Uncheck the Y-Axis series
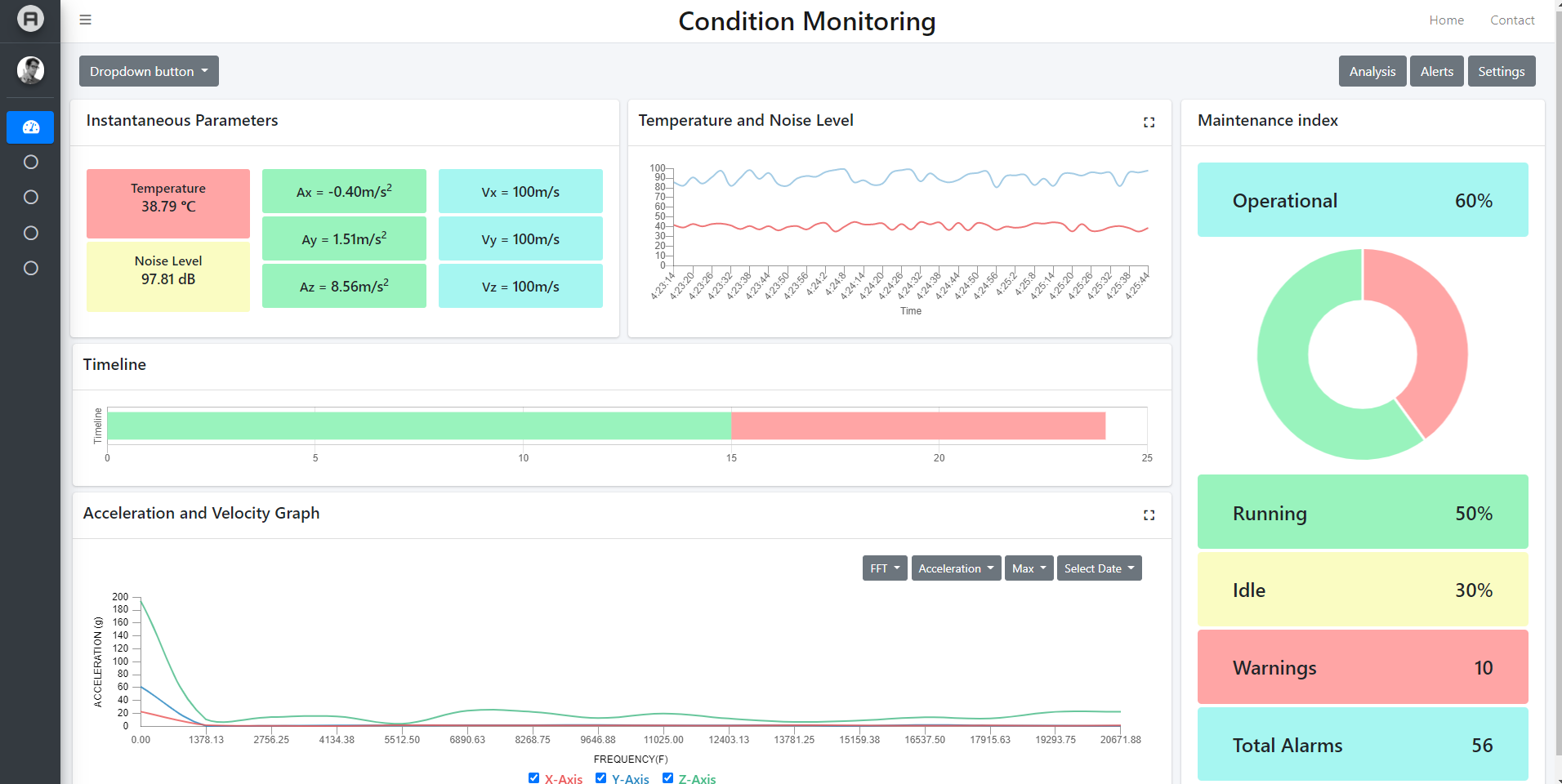This screenshot has height=784, width=1562. pyautogui.click(x=600, y=777)
